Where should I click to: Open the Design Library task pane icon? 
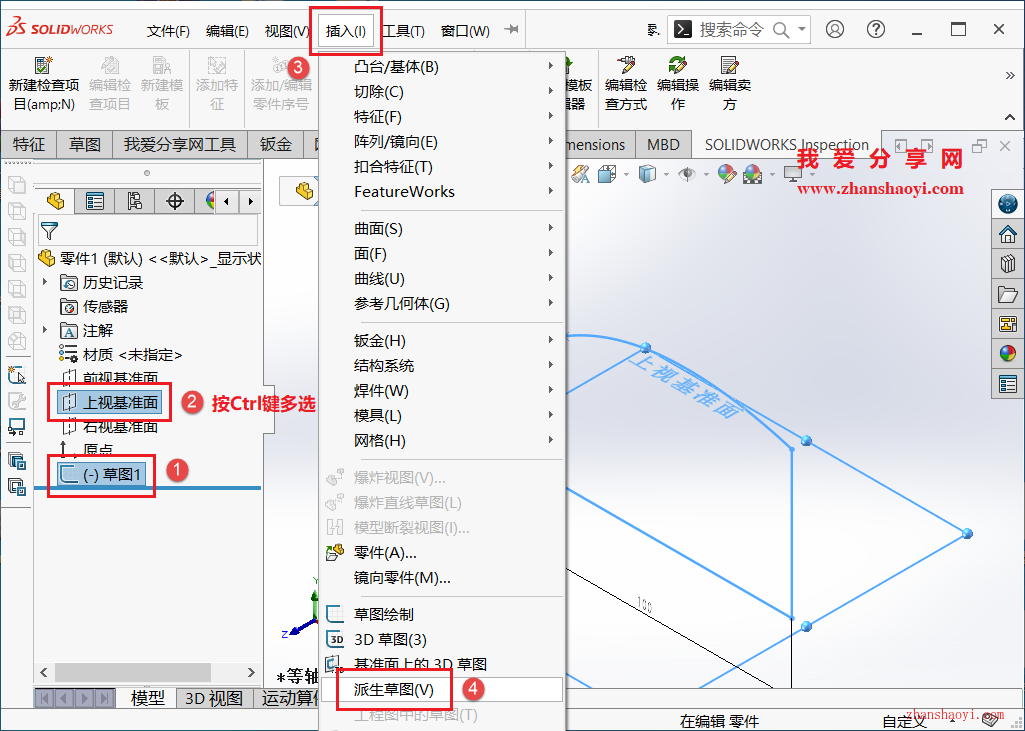pos(1008,264)
